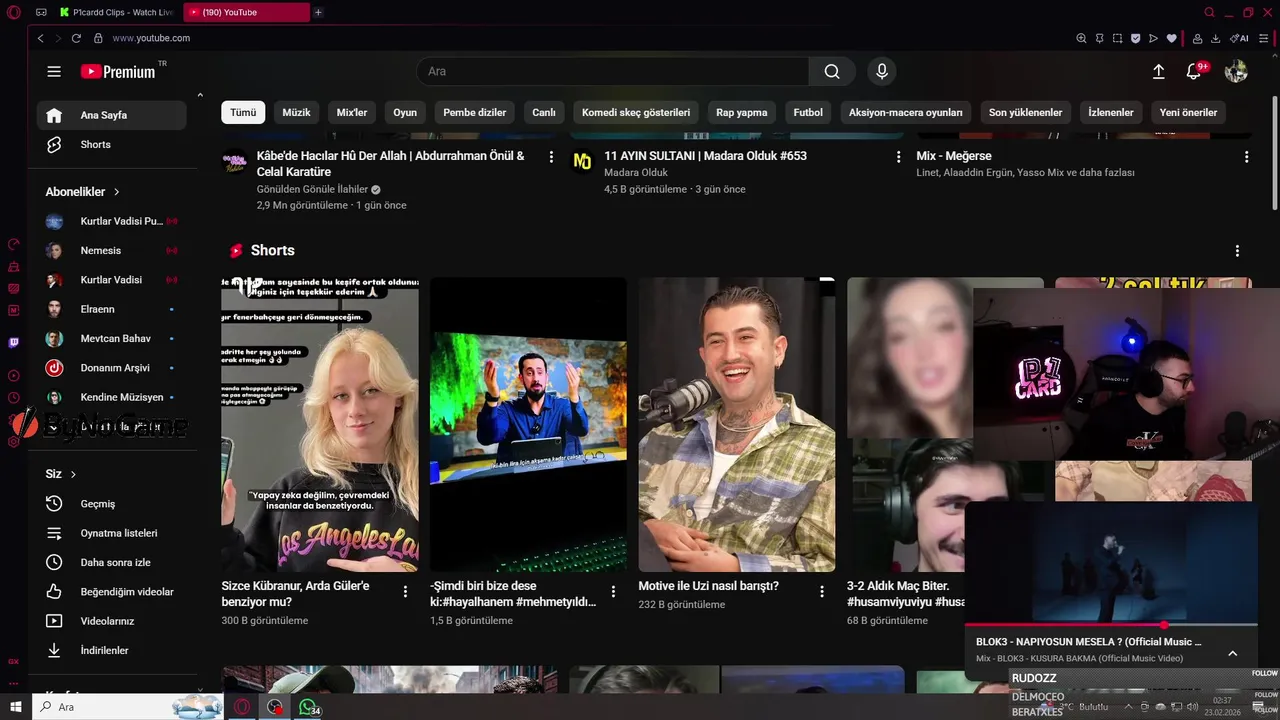The width and height of the screenshot is (1280, 720).
Task: Start voice search with microphone icon
Action: (881, 71)
